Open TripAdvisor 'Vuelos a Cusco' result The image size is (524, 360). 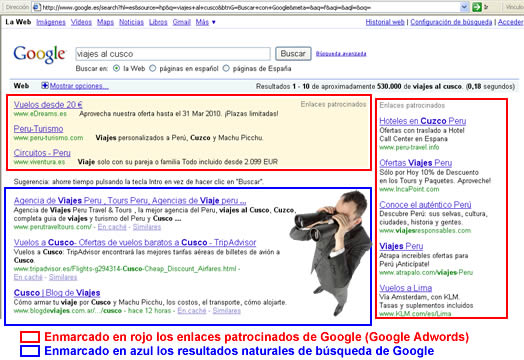click(135, 242)
